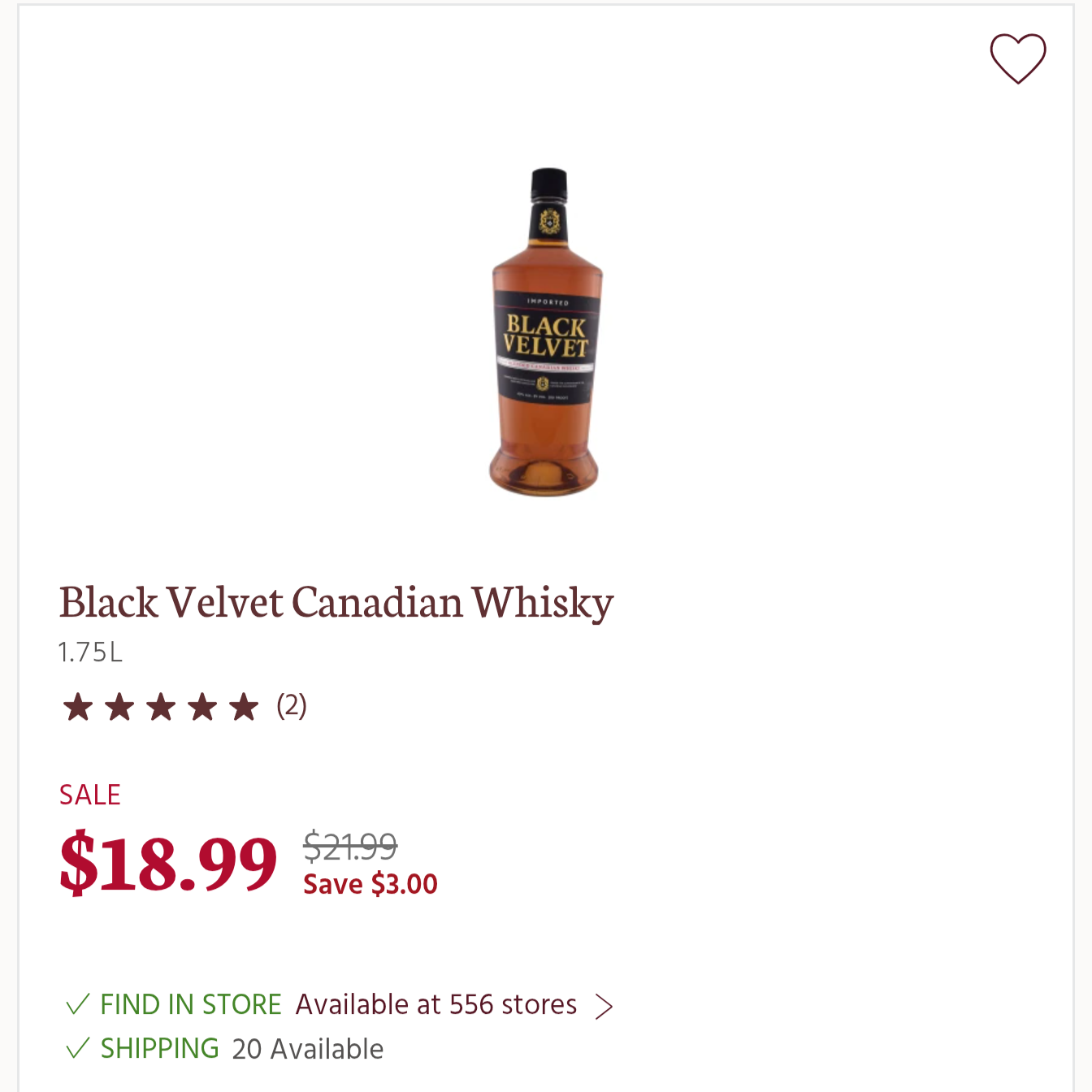Select the FIND IN STORE link
Screen dimensions: 1092x1092
coord(191,1005)
